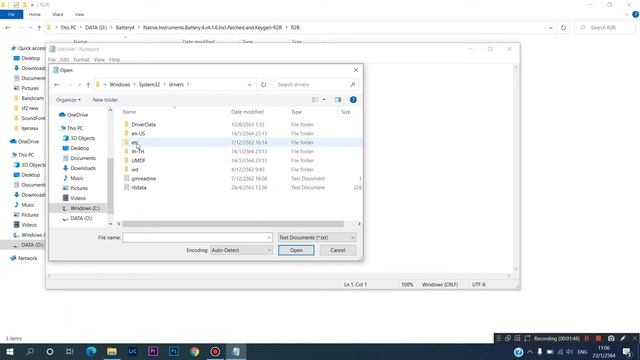Change view layout icon in Open dialog
640x360 pixels.
pos(315,100)
